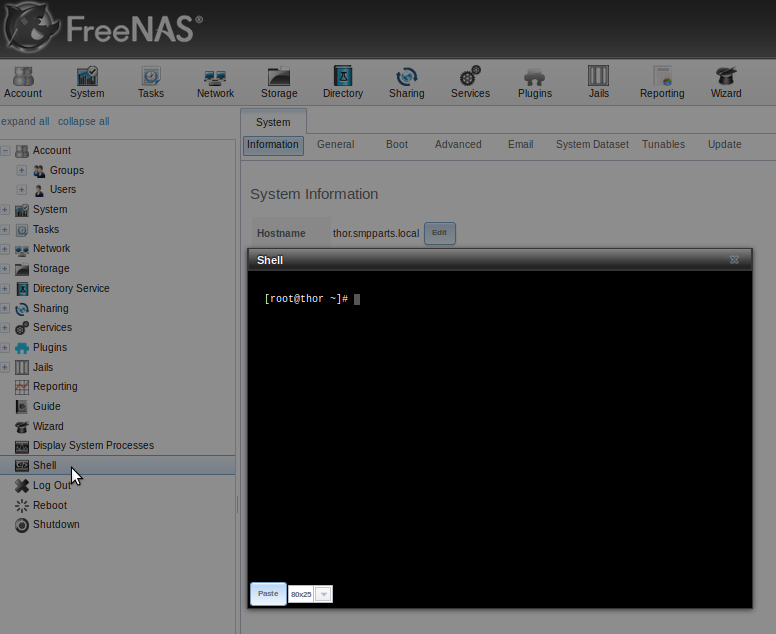The image size is (776, 634).
Task: Switch to the Email tab
Action: tap(521, 145)
